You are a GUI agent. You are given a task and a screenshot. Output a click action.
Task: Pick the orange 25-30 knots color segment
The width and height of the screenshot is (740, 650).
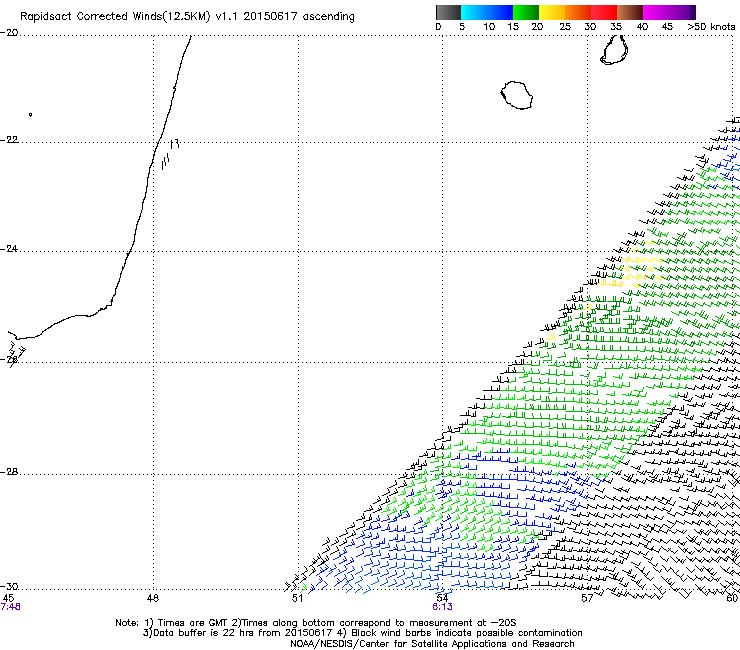(x=578, y=12)
